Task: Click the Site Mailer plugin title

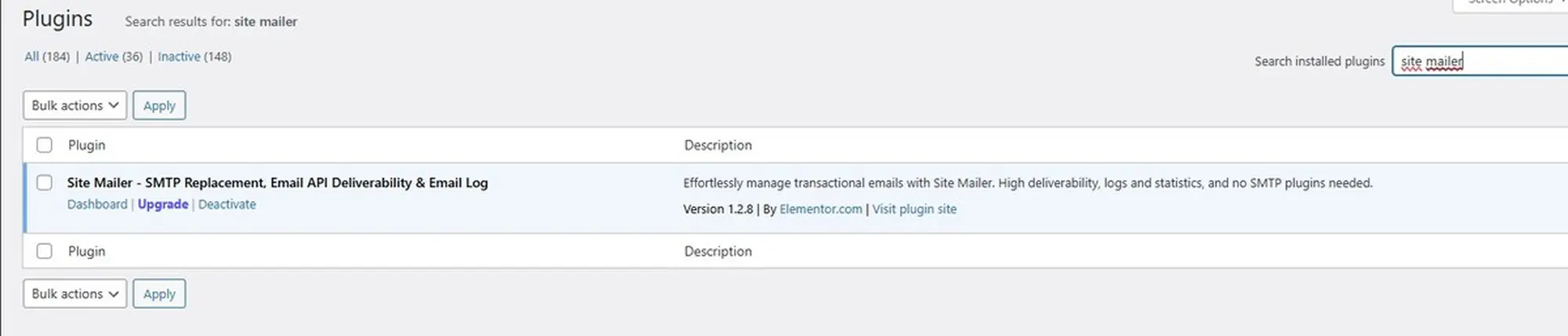Action: pos(277,183)
